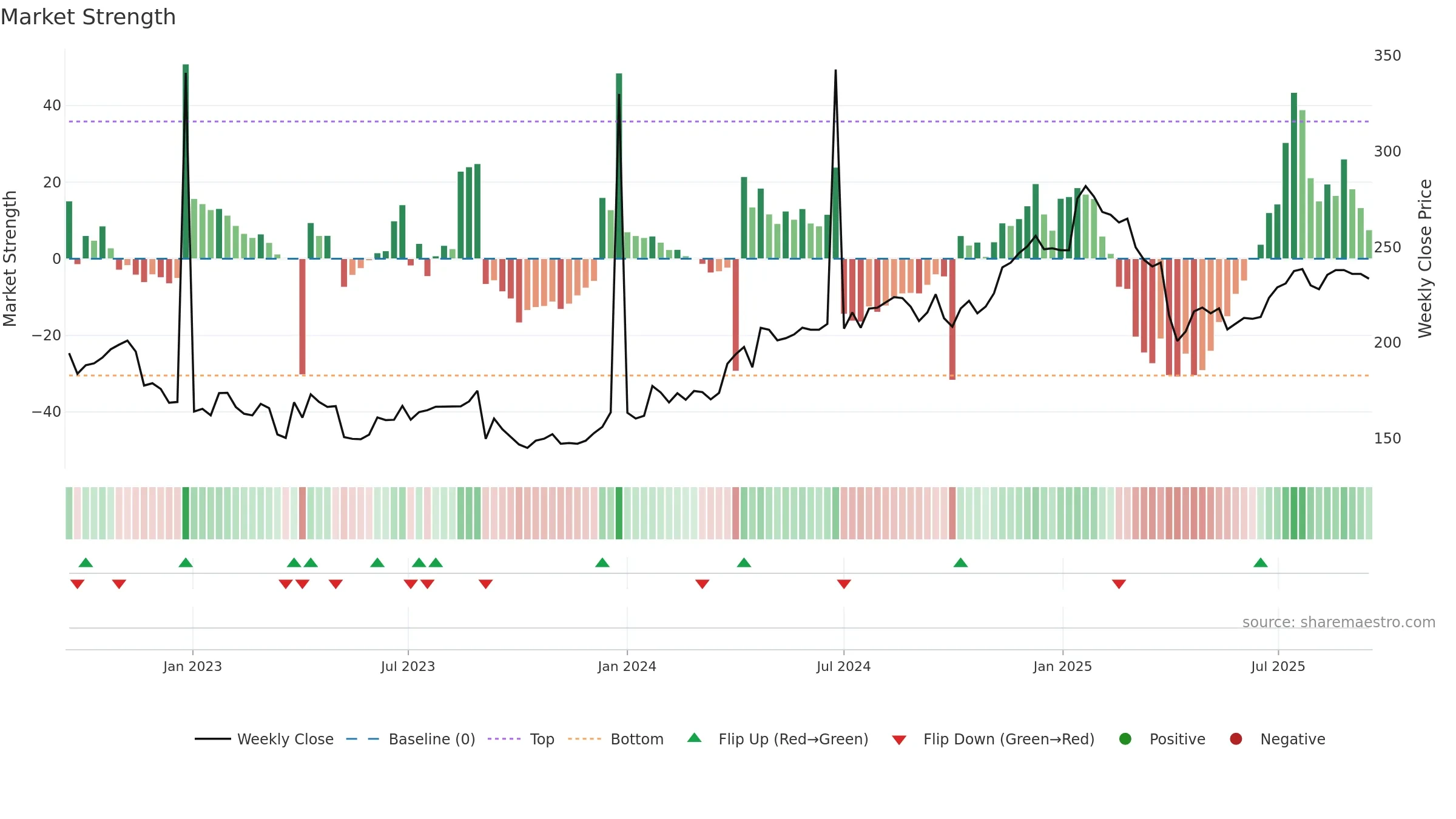Click the weekly close price spike at Jul 2024
Screen dimensions: 1456x819
pyautogui.click(x=835, y=70)
